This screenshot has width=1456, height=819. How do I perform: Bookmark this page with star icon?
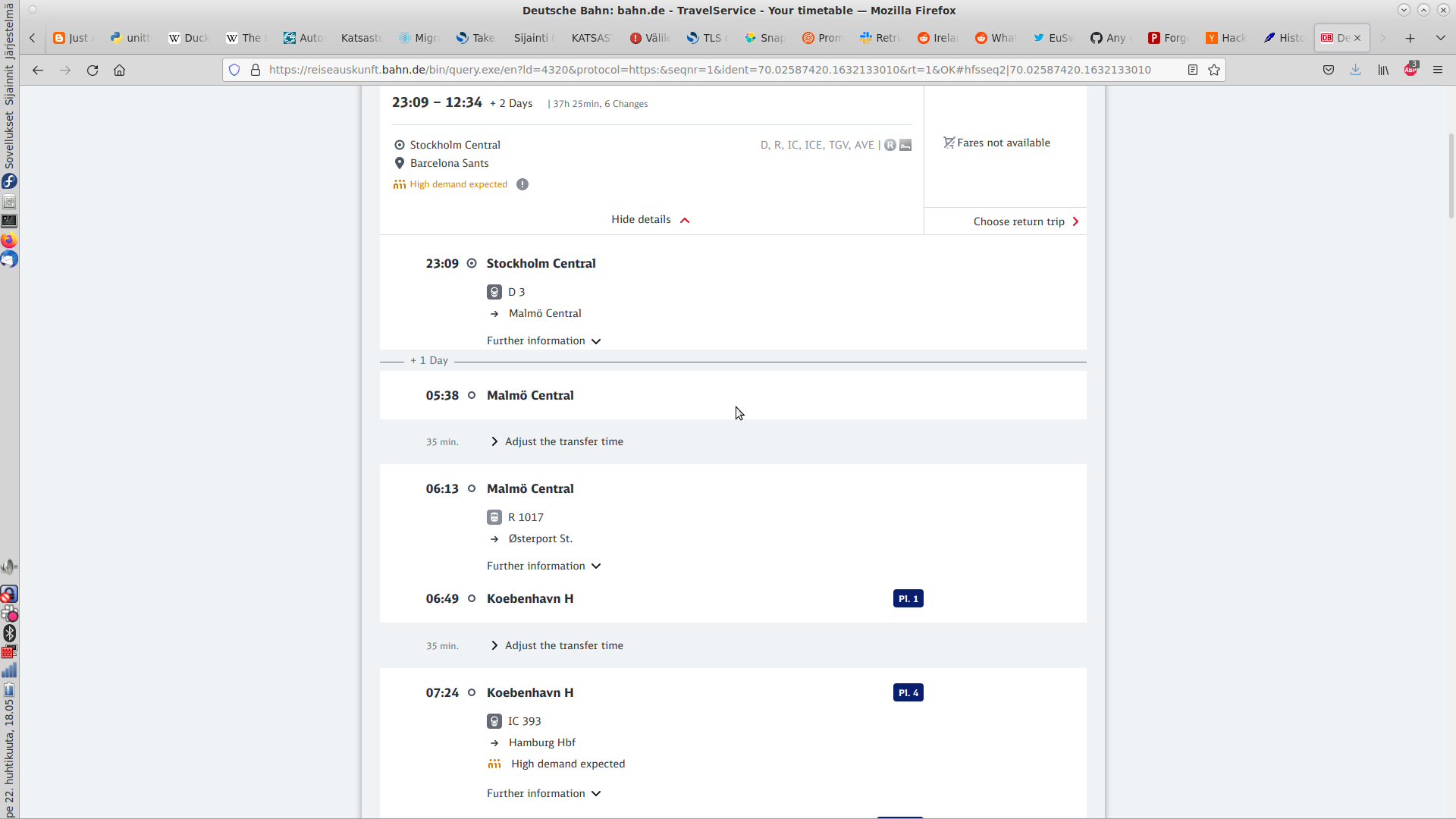(x=1214, y=70)
